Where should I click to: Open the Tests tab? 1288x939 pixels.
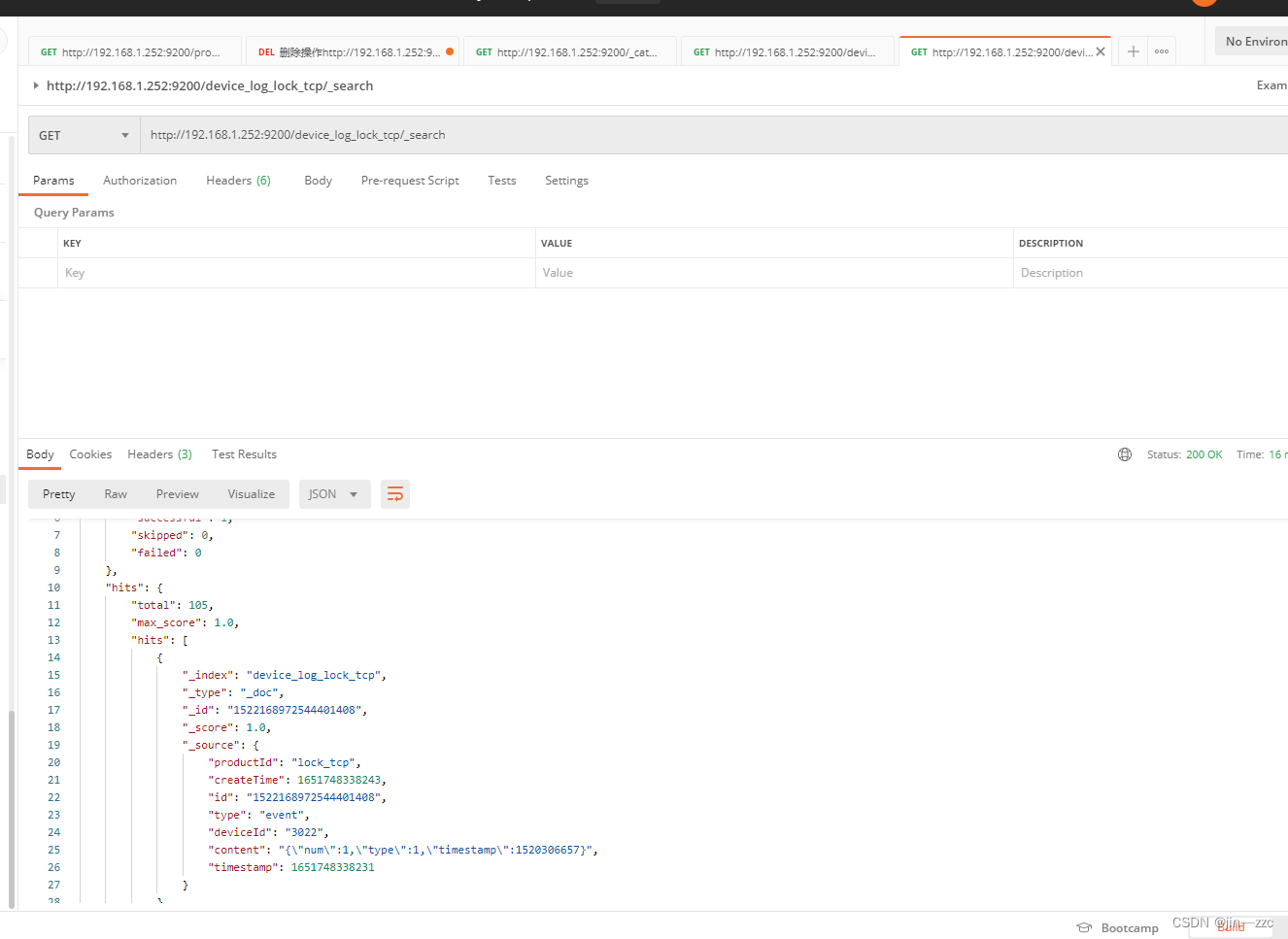point(502,181)
